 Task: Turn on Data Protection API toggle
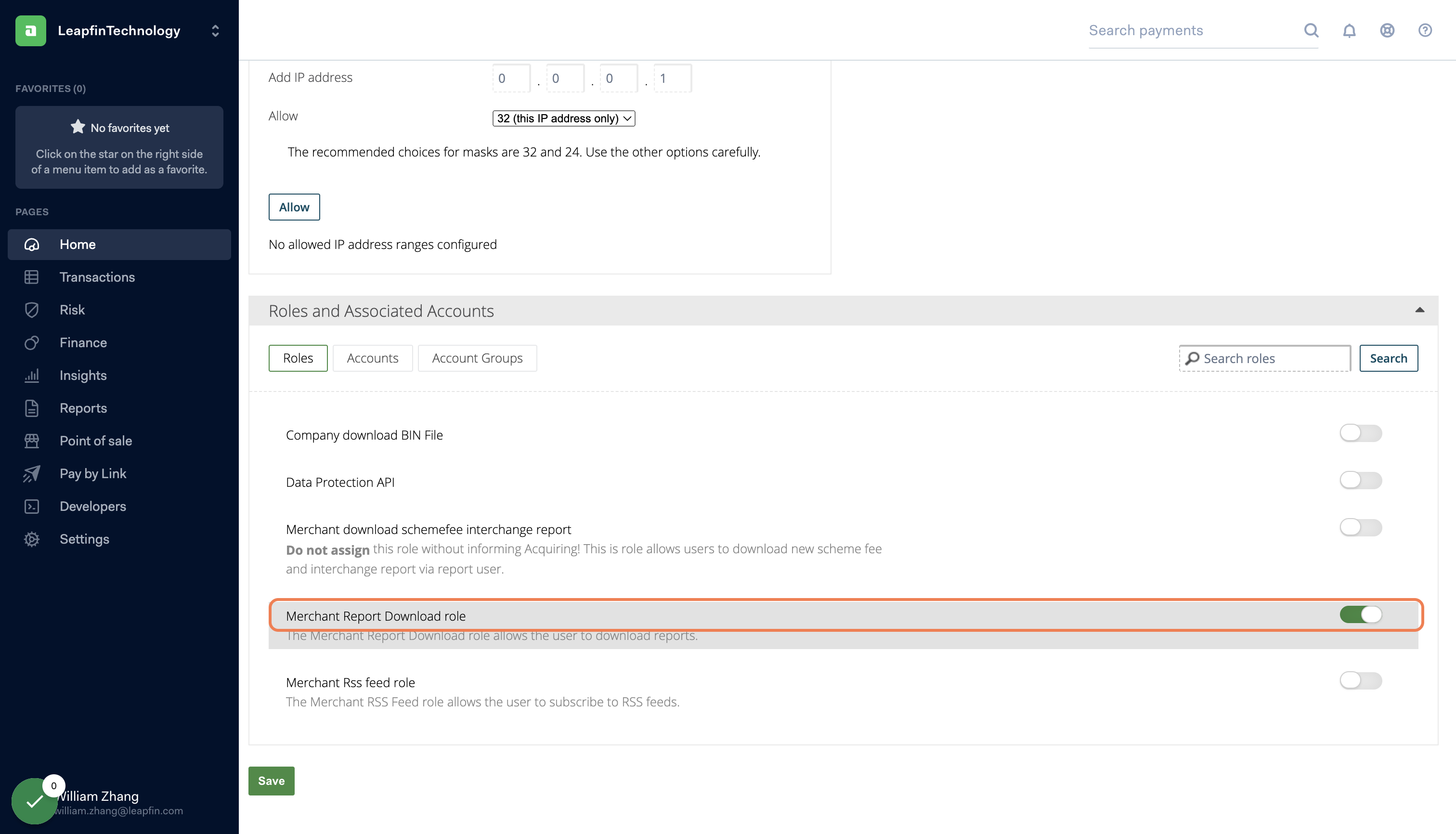(1360, 480)
